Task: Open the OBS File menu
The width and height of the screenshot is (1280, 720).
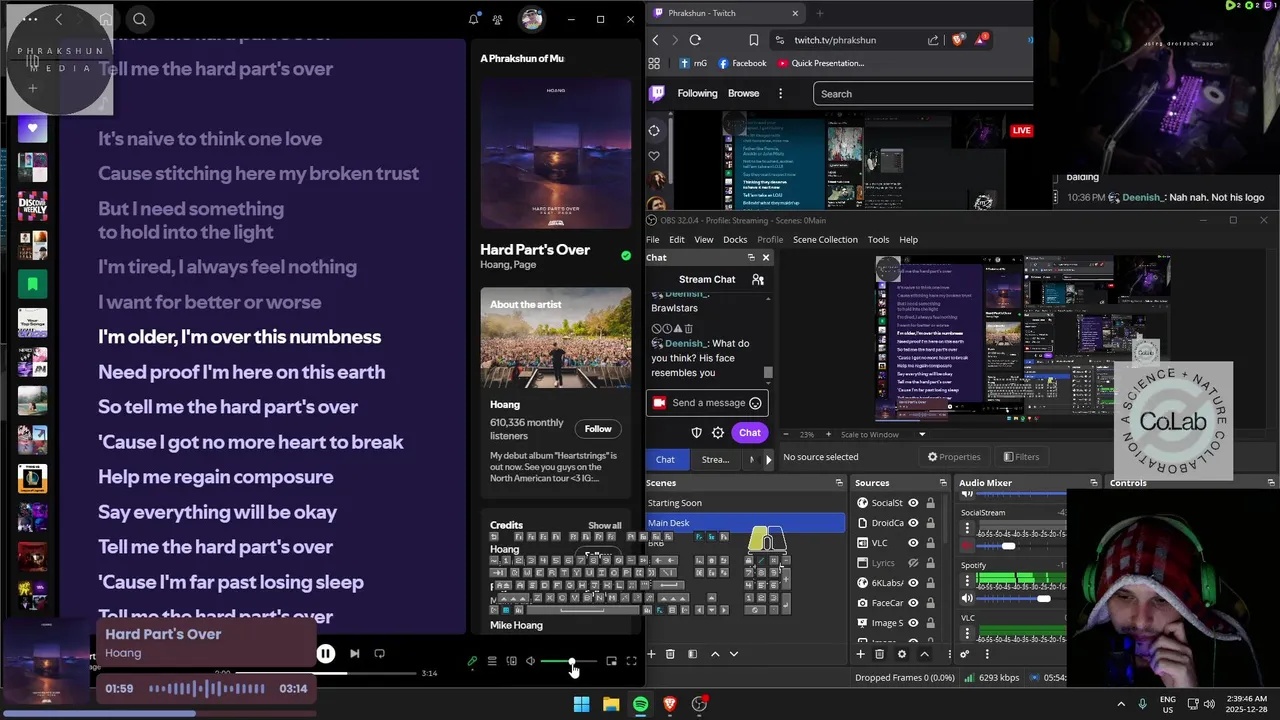Action: pyautogui.click(x=652, y=240)
